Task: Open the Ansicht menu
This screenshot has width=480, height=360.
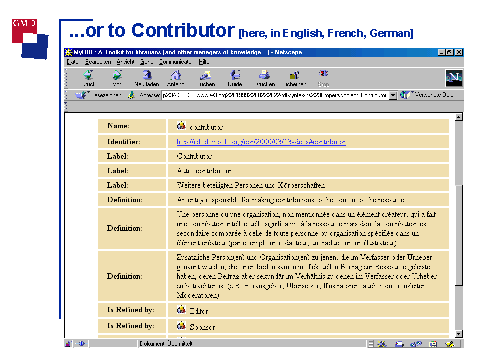Action: click(x=125, y=62)
